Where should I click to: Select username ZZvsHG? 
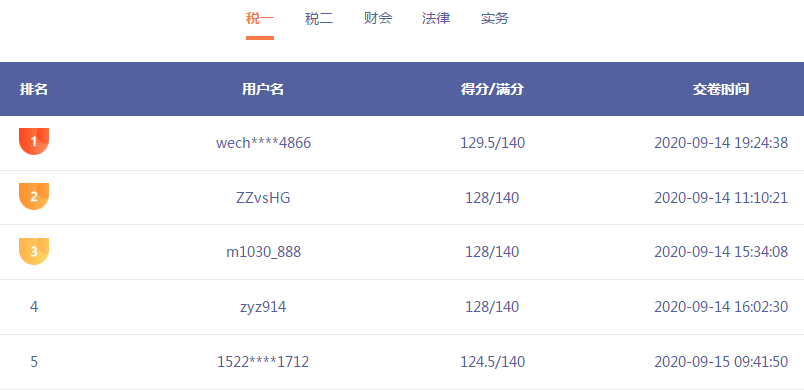(x=263, y=198)
